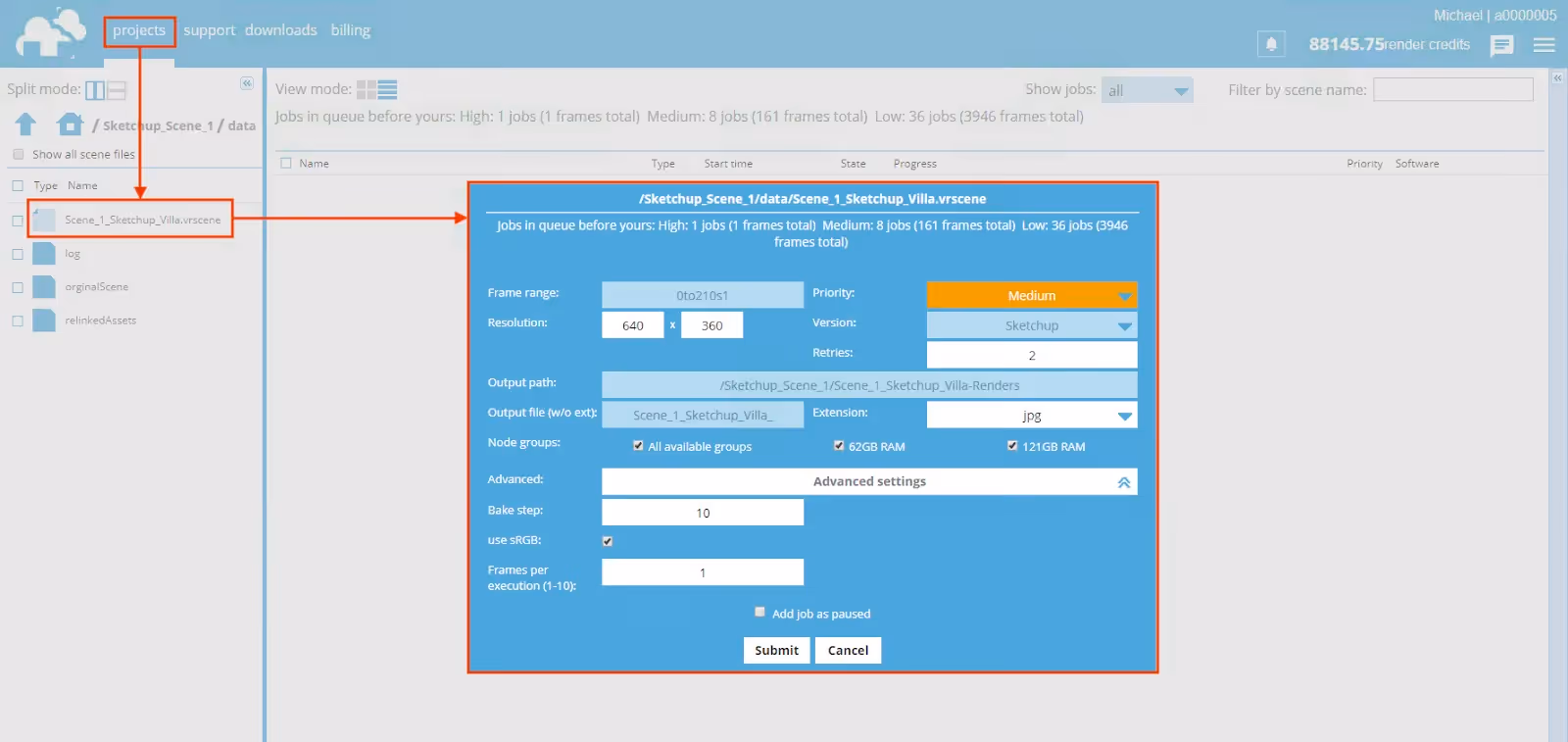Collapse the left file panel

(x=247, y=83)
